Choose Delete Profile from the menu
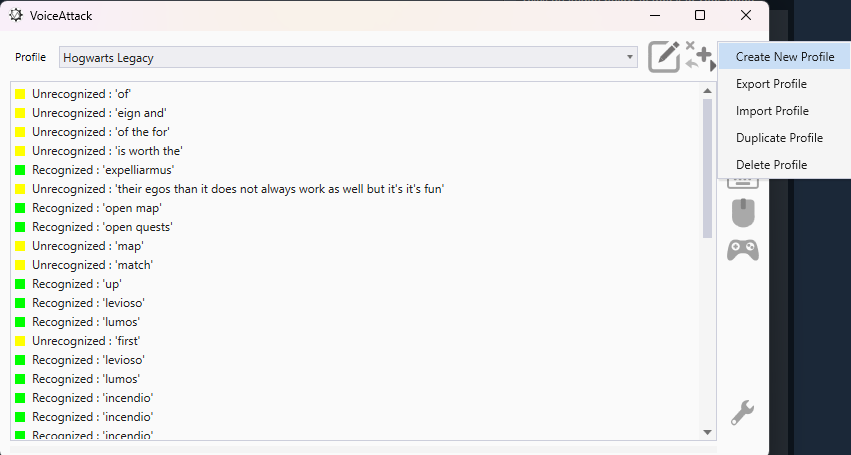 (x=771, y=164)
